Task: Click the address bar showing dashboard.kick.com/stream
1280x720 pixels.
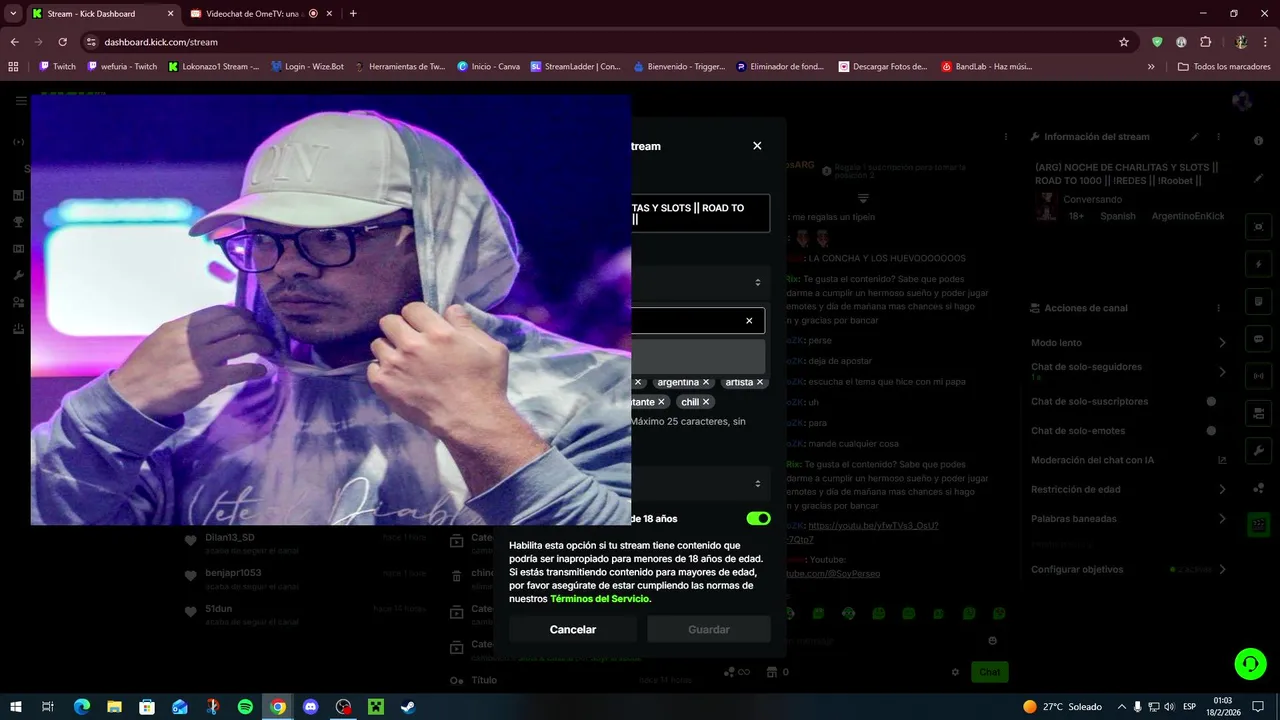Action: pyautogui.click(x=600, y=42)
